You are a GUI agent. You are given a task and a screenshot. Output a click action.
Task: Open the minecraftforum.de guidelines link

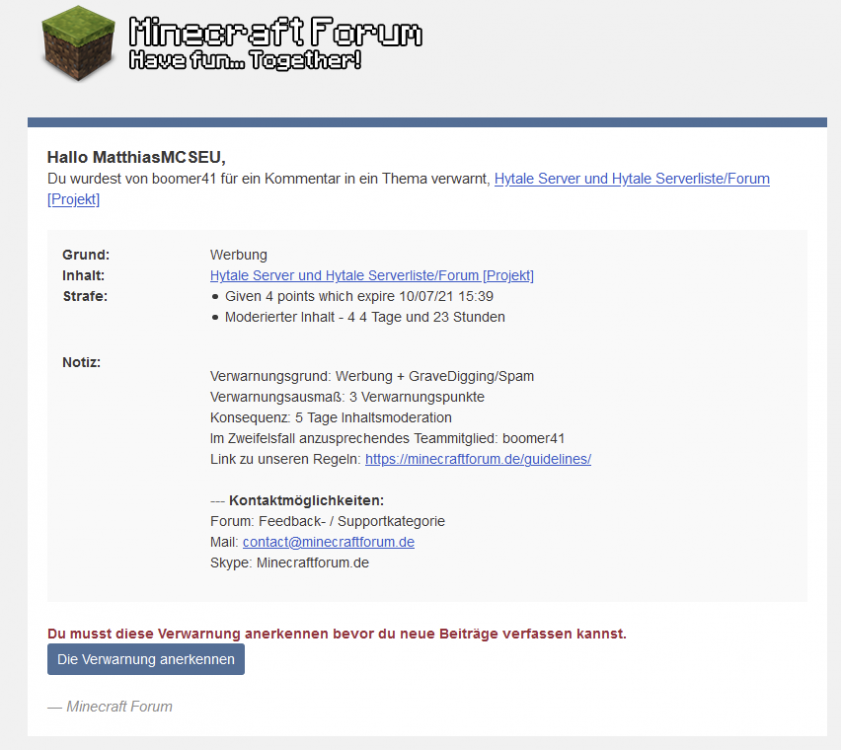coord(478,459)
